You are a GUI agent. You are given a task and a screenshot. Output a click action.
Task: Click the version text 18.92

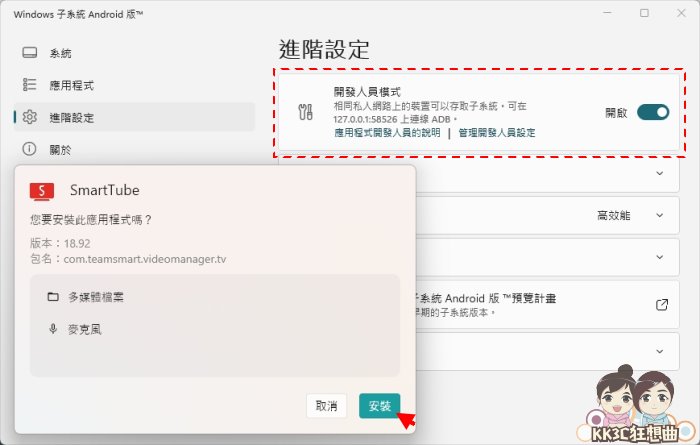click(x=77, y=243)
